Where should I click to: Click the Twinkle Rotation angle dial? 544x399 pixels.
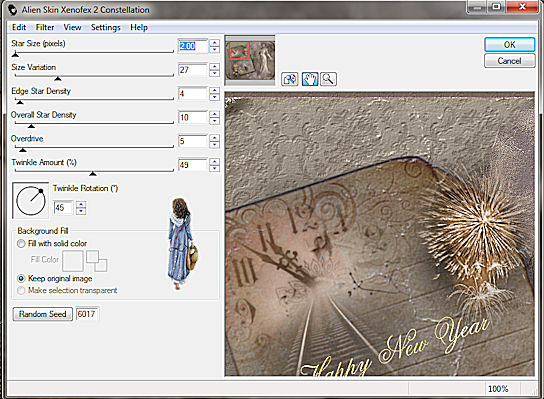31,201
